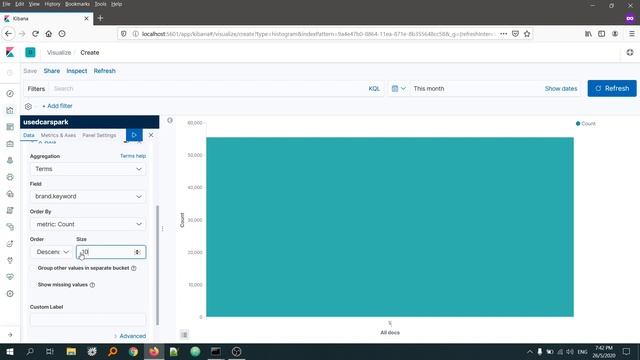640x360 pixels.
Task: Open Dev Tools in sidebar
Action: click(10, 260)
